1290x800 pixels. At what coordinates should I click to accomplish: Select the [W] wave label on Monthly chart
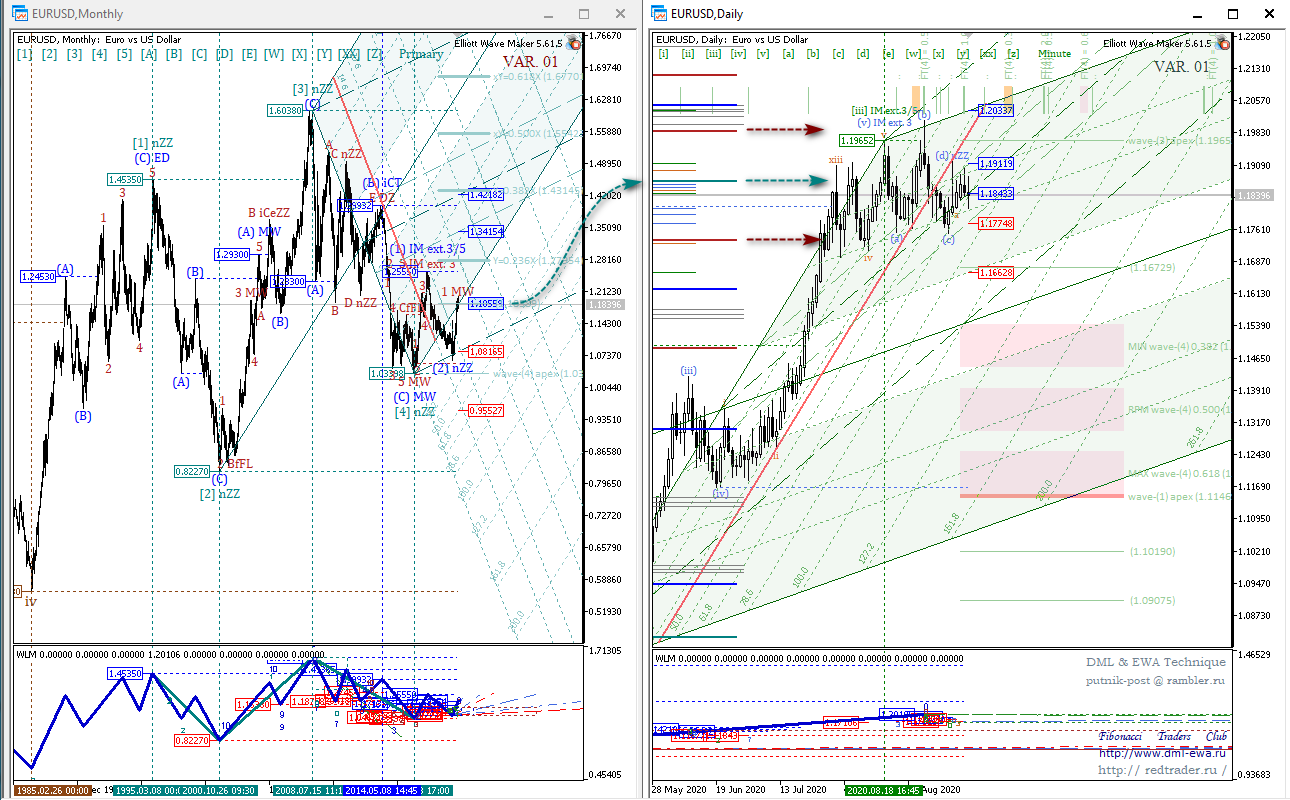click(x=274, y=54)
